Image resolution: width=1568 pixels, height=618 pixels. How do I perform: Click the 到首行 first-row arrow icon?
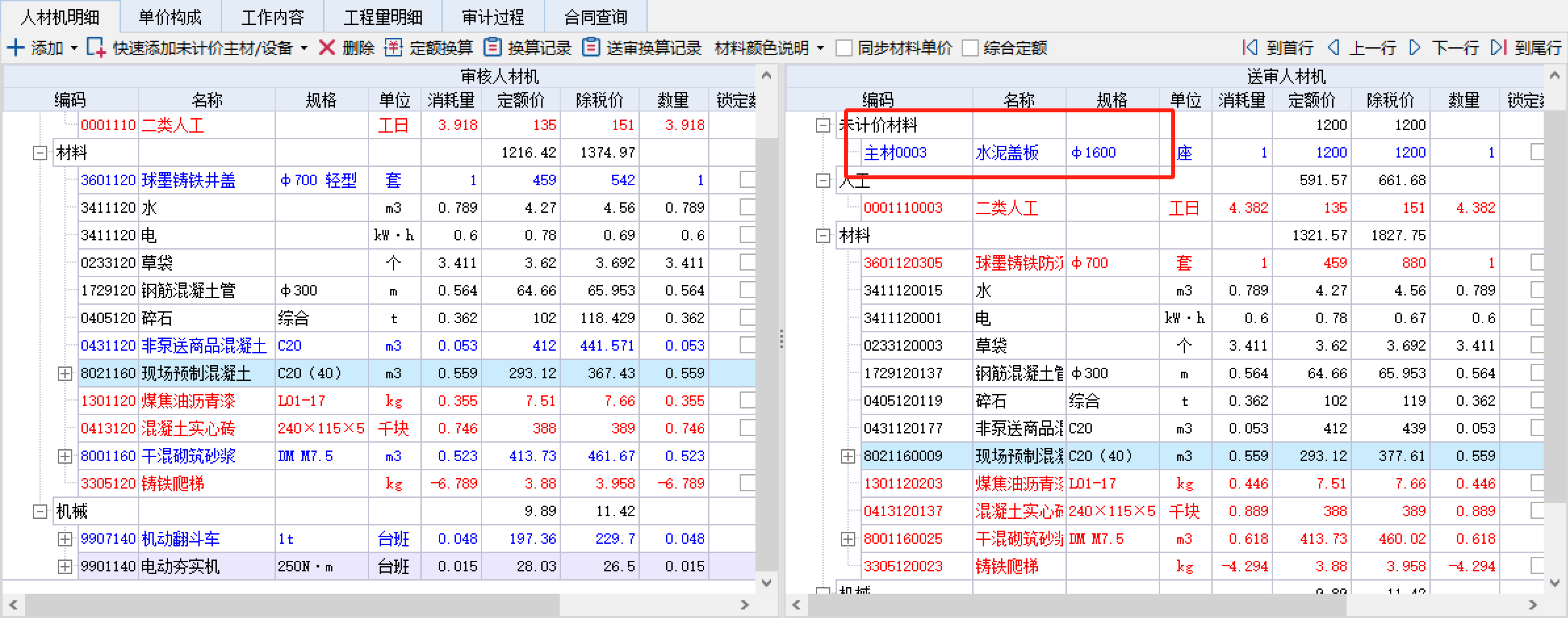pos(1249,48)
